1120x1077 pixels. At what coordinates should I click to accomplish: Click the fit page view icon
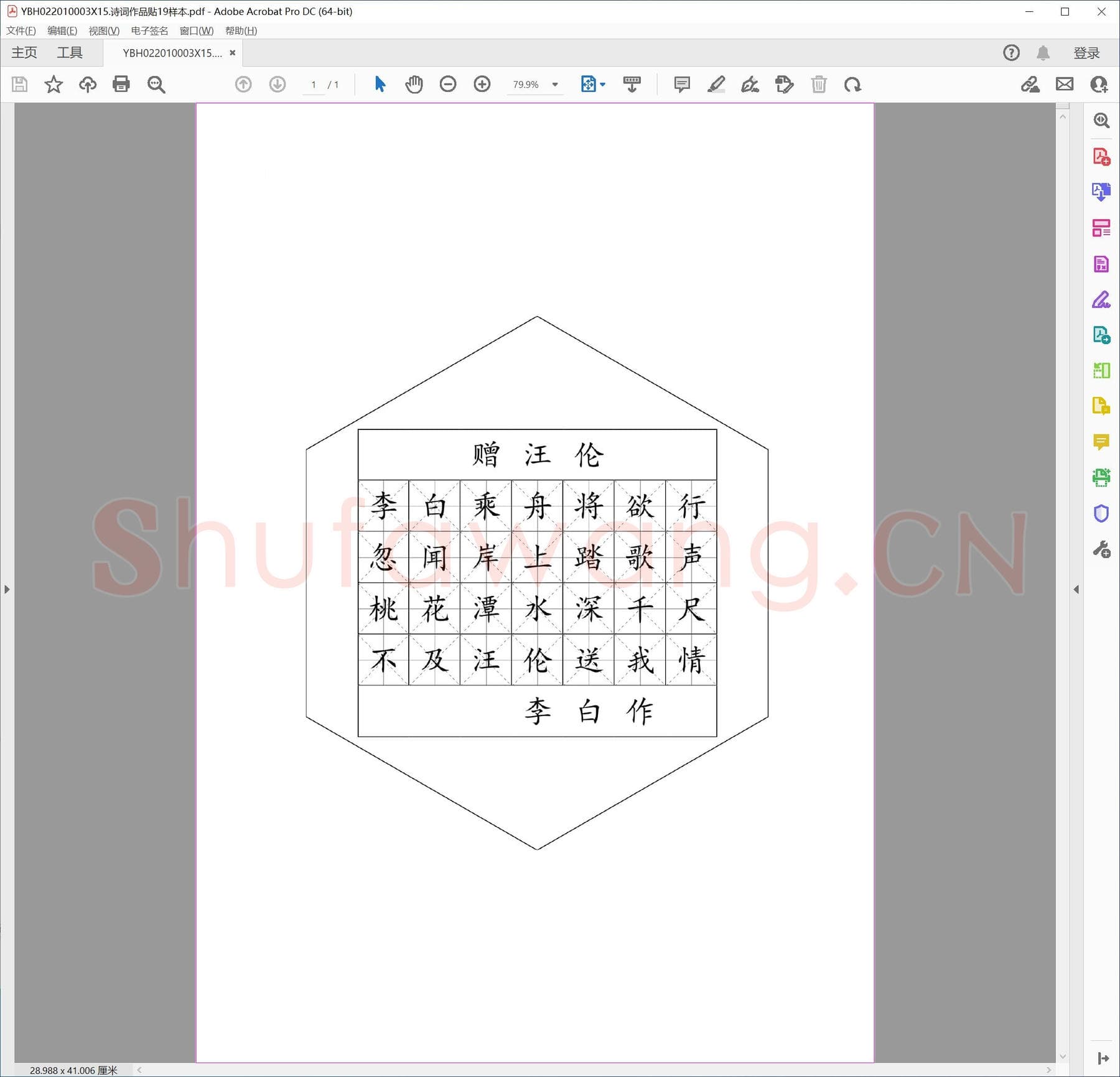588,84
